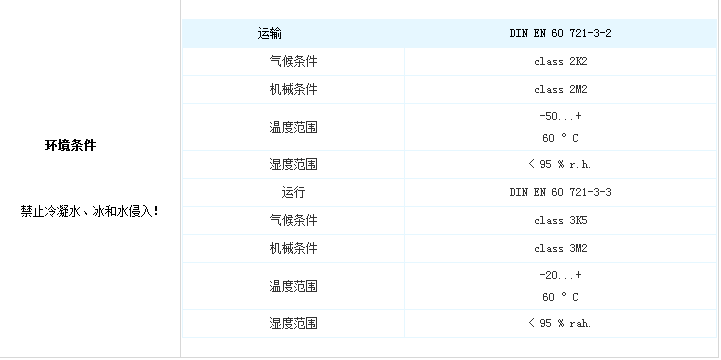Select the -20...+ temperature value
The image size is (721, 360).
tap(560, 275)
